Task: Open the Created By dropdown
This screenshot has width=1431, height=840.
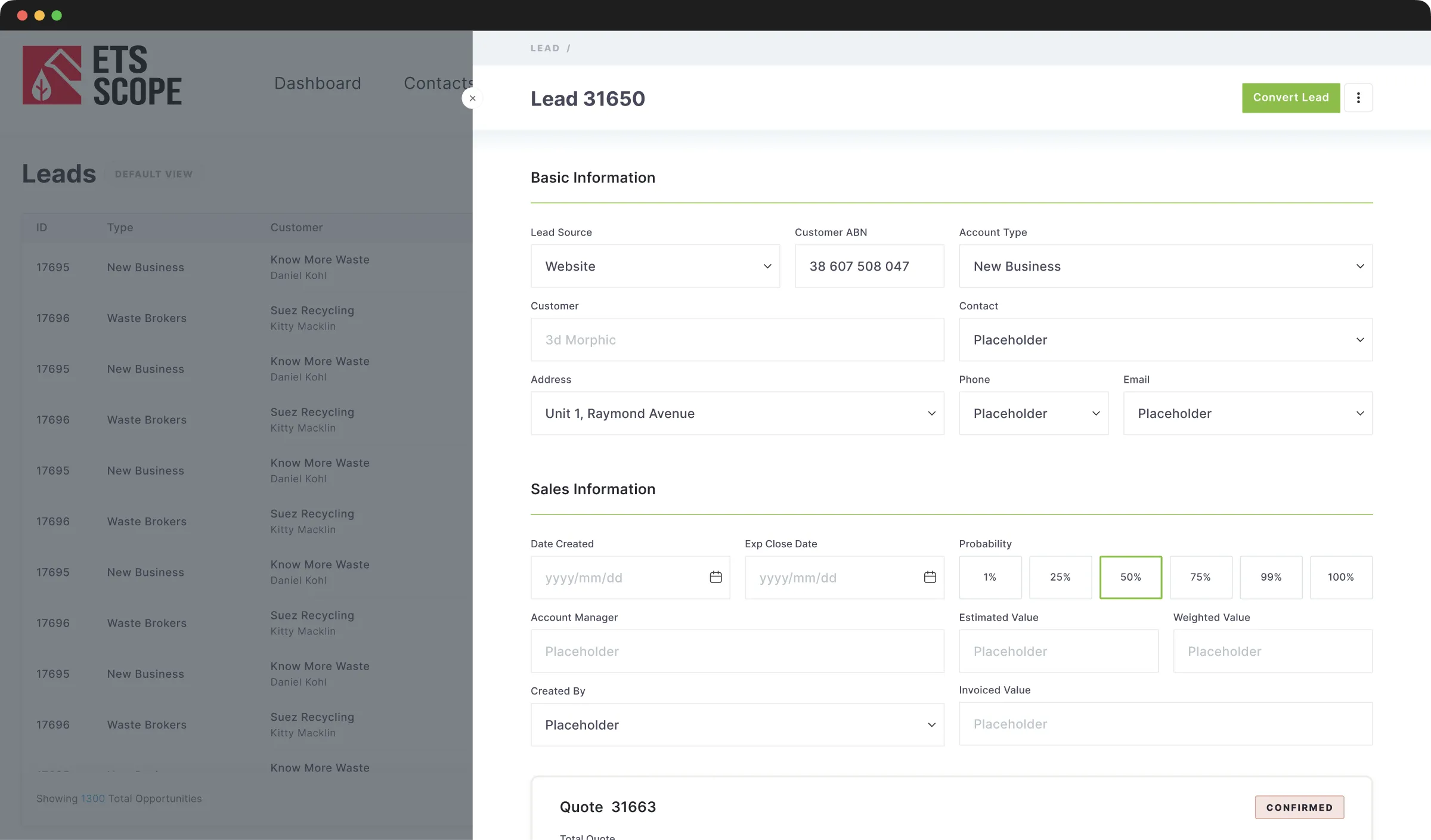Action: coord(737,724)
